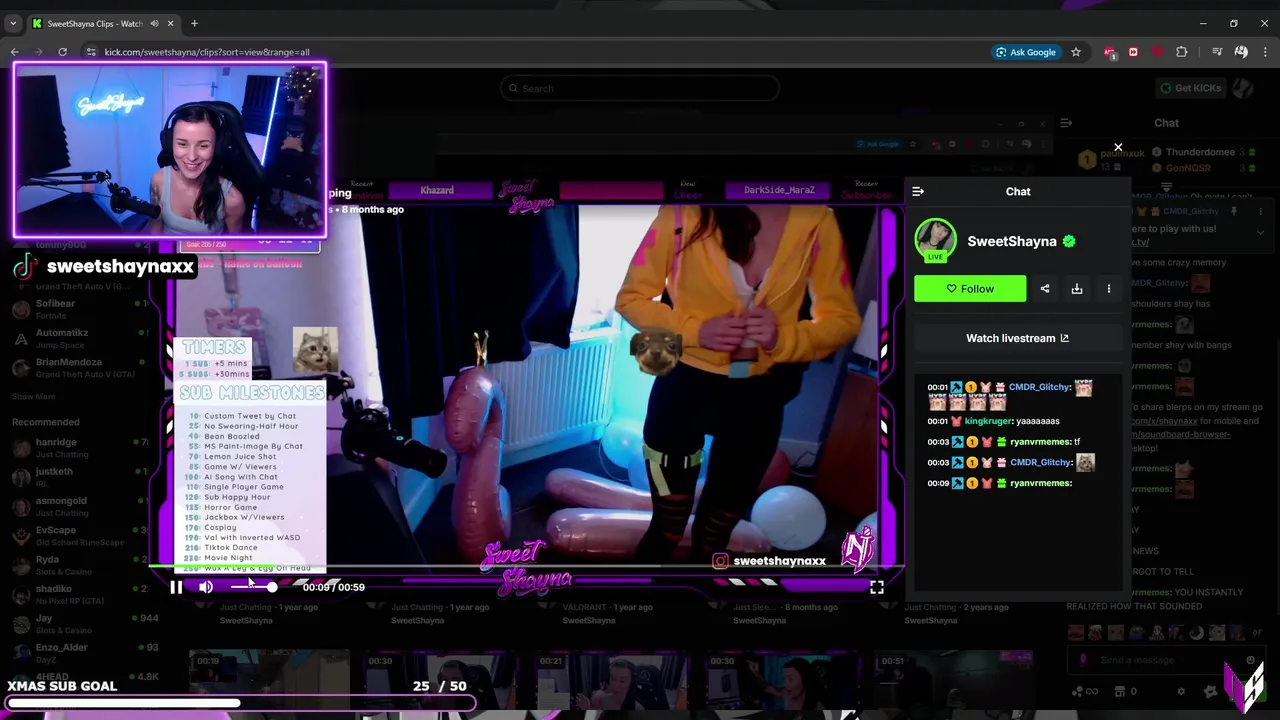Enter fullscreen for the clip player
1280x720 pixels.
click(x=876, y=588)
